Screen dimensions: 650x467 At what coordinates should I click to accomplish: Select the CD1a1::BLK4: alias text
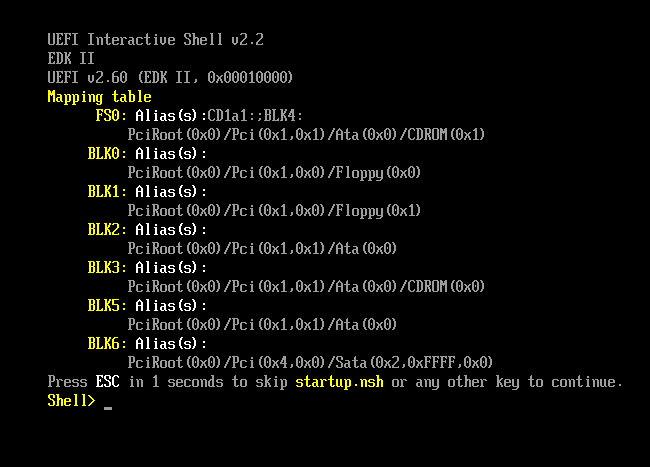tap(255, 115)
